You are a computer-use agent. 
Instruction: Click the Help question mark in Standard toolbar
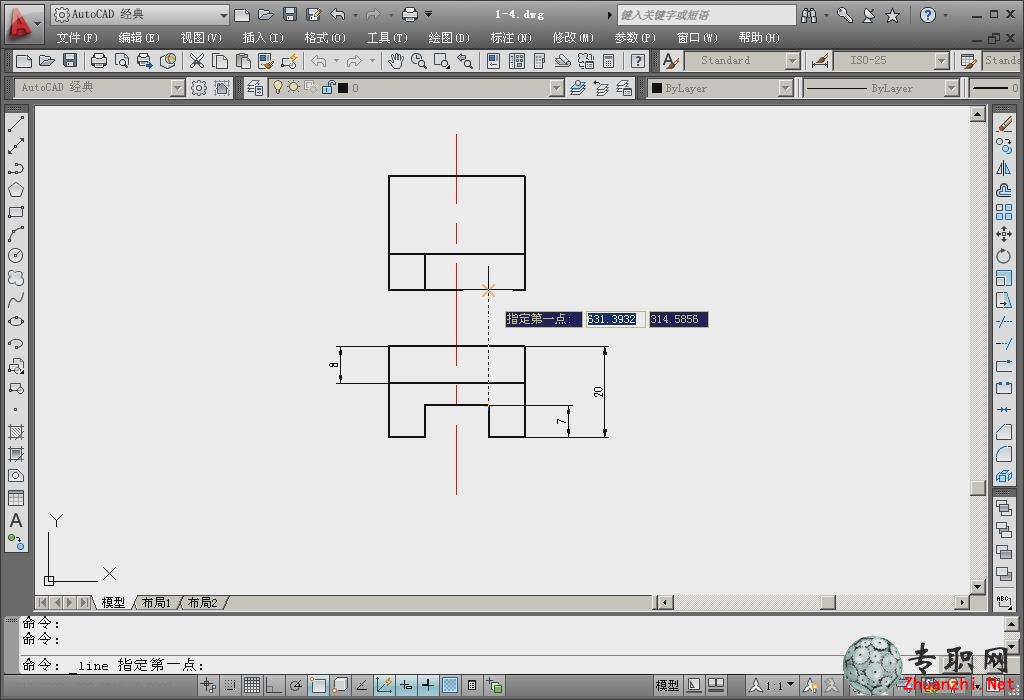(x=638, y=61)
